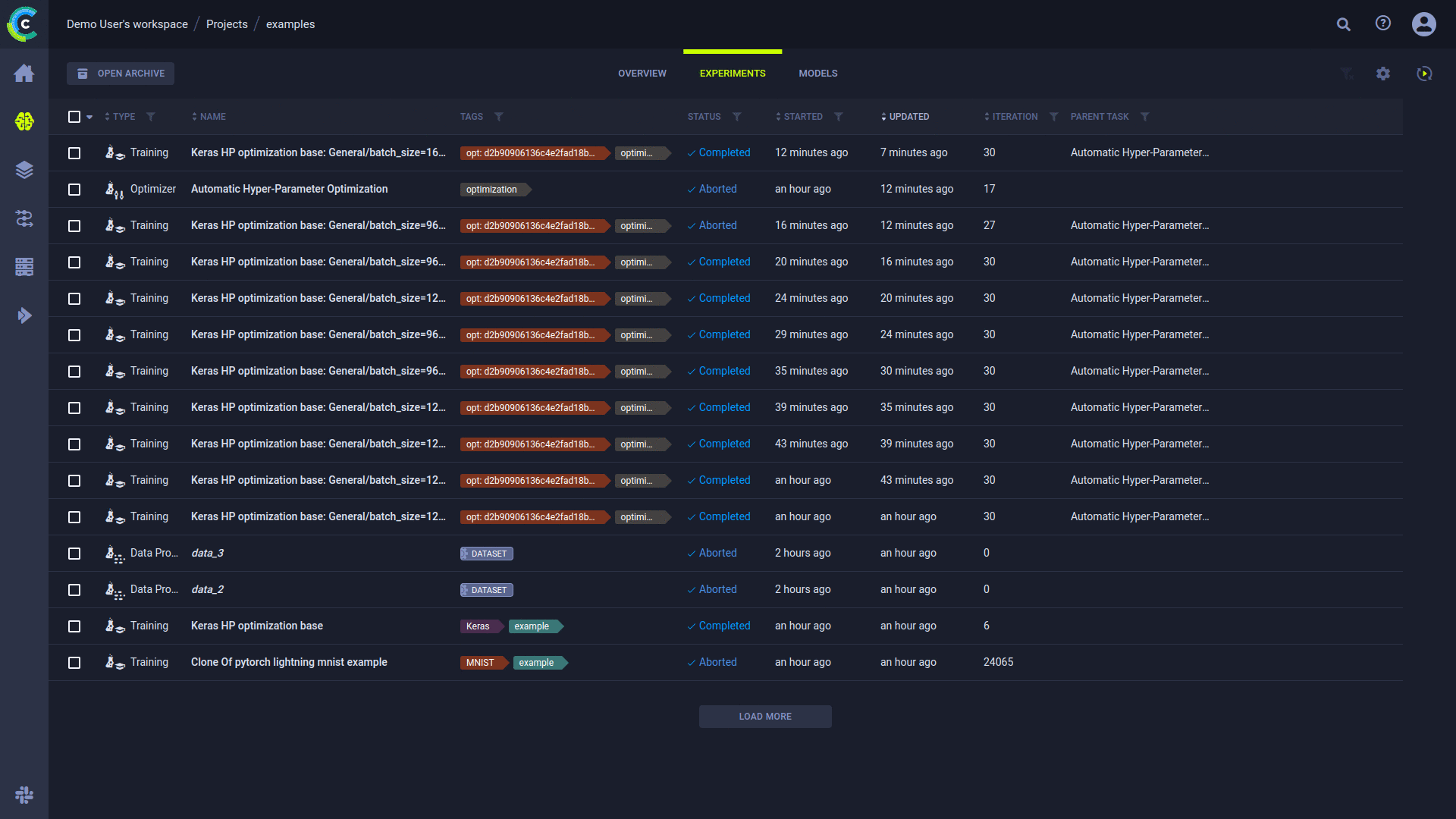The image size is (1456, 819).
Task: Select the checkbox for Automatic Hyper-Parameter Optimization row
Action: [x=74, y=190]
